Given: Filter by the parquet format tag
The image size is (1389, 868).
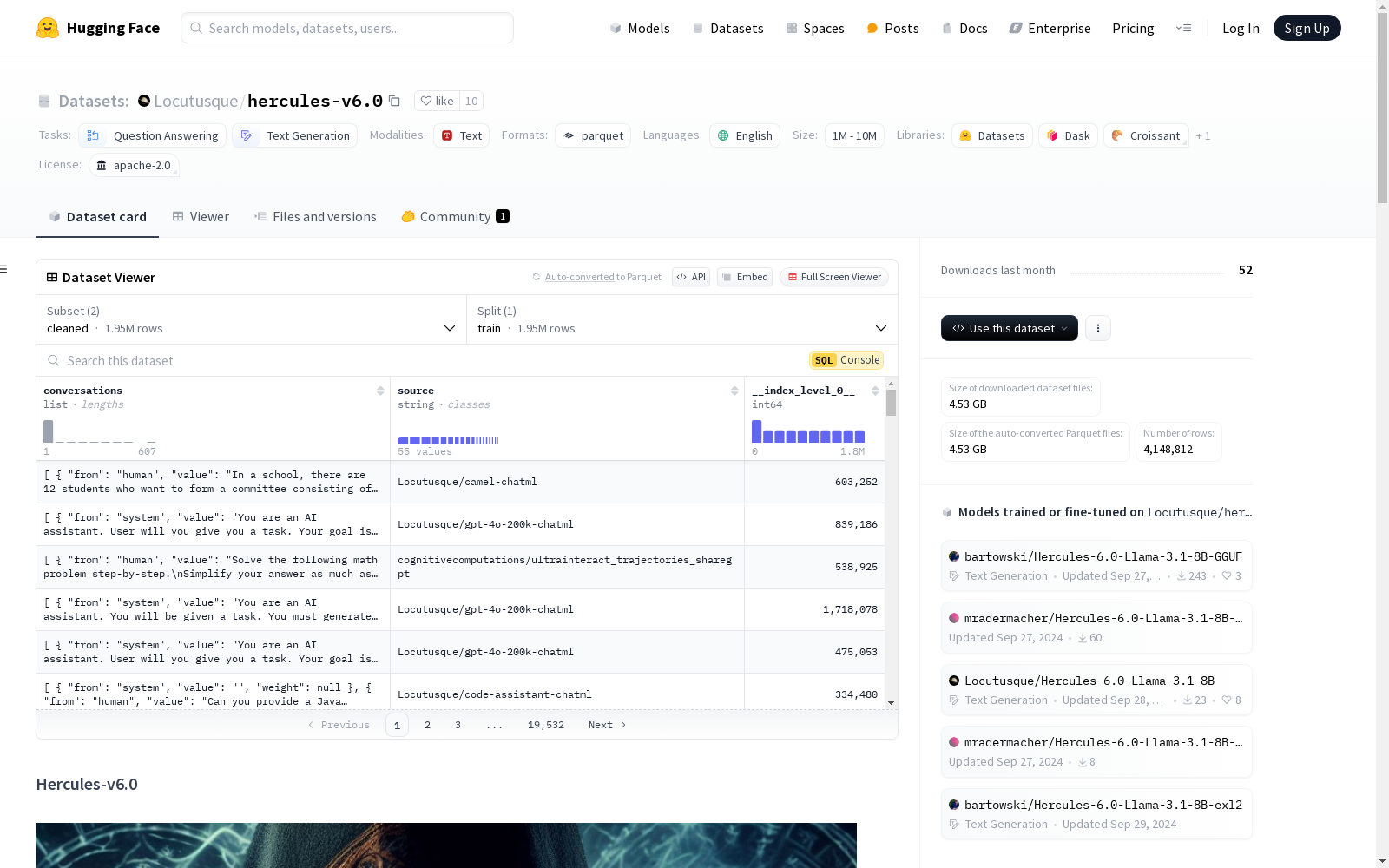Looking at the screenshot, I should point(593,135).
